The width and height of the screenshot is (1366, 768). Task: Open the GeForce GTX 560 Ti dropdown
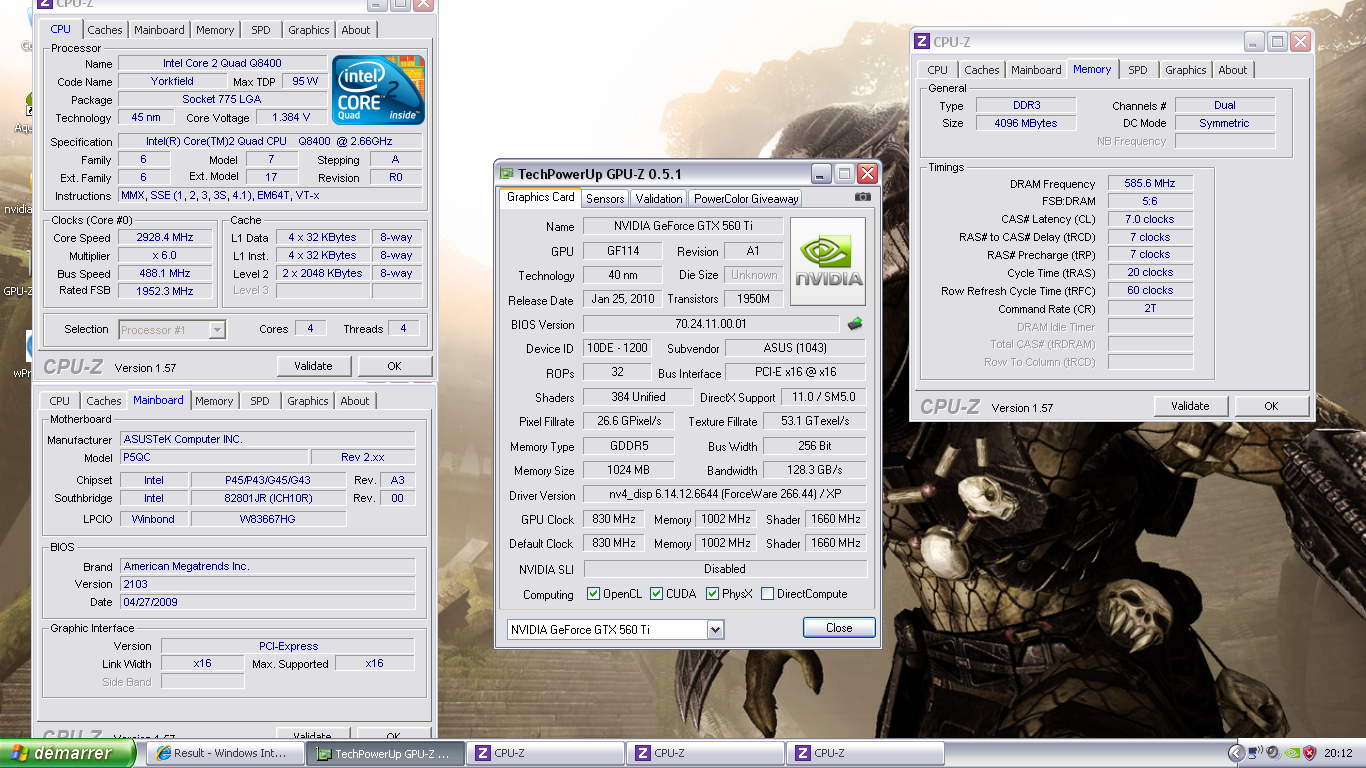(x=715, y=629)
